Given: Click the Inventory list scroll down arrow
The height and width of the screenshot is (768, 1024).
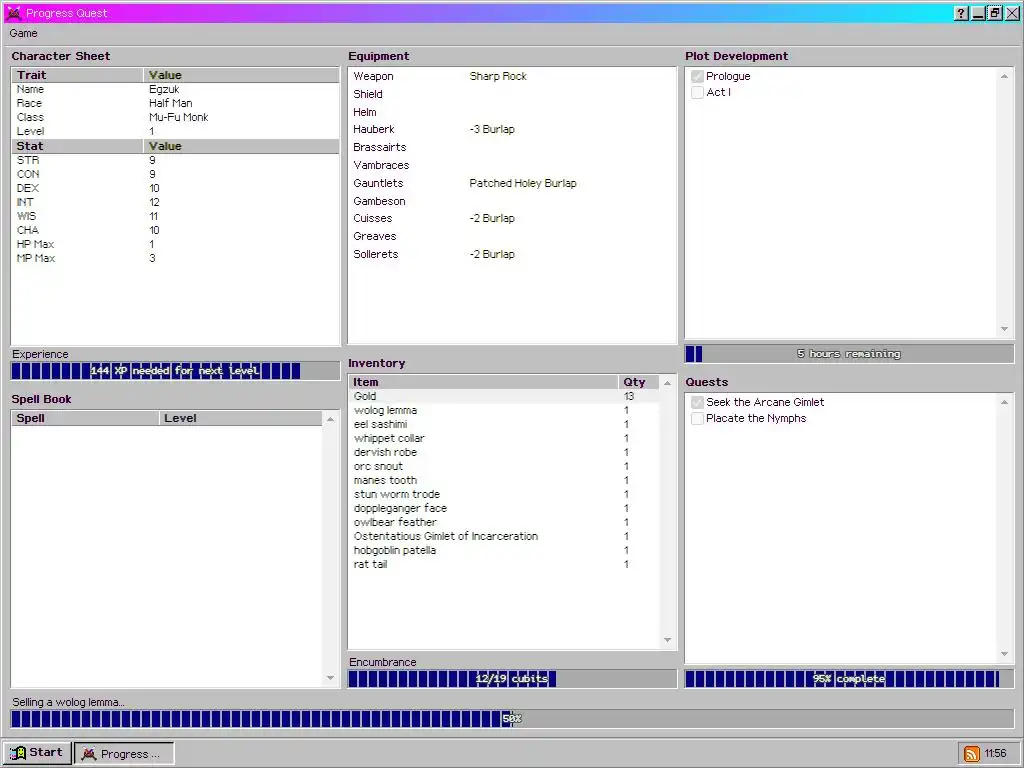Looking at the screenshot, I should (667, 640).
